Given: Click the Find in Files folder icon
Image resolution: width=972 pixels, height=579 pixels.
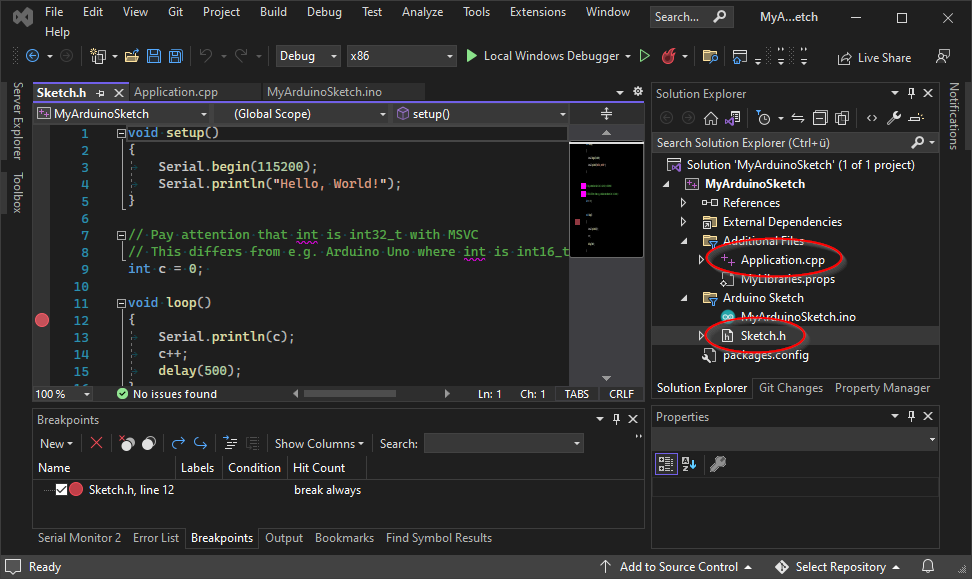Looking at the screenshot, I should tap(710, 56).
